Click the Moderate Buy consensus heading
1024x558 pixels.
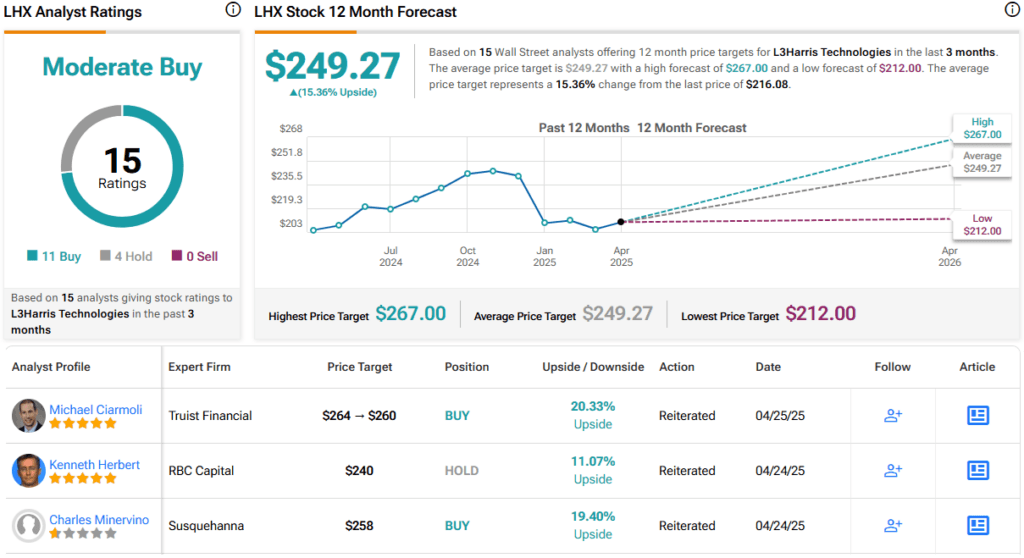coord(122,67)
